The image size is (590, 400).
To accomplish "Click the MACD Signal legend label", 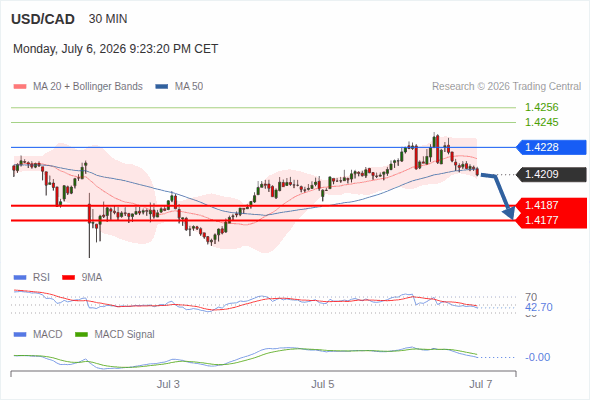I will 125,335.
